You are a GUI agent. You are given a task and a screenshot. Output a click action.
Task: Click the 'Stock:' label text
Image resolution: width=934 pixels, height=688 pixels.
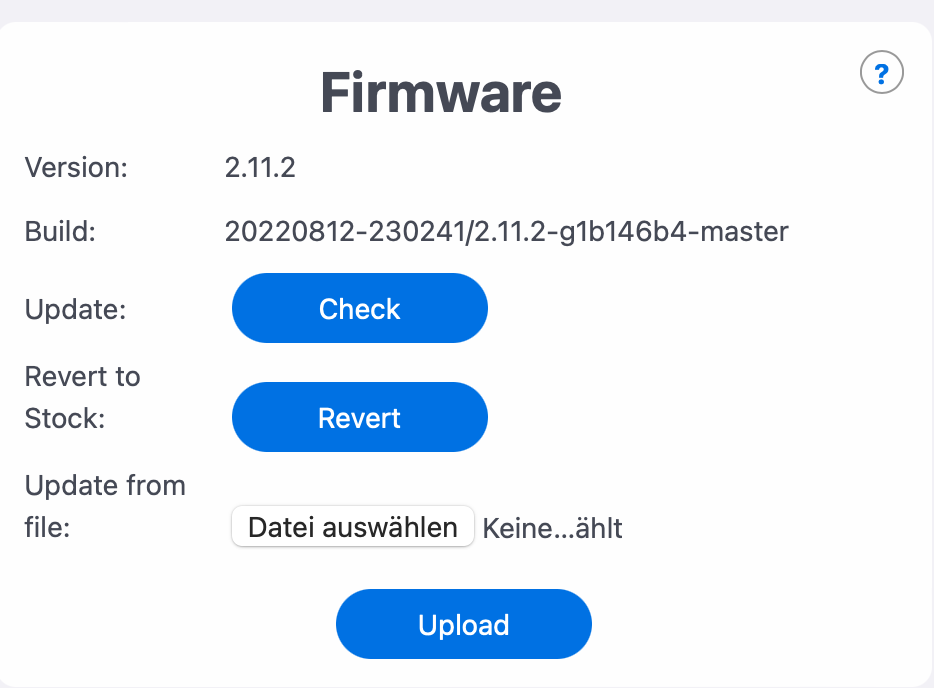coord(65,418)
